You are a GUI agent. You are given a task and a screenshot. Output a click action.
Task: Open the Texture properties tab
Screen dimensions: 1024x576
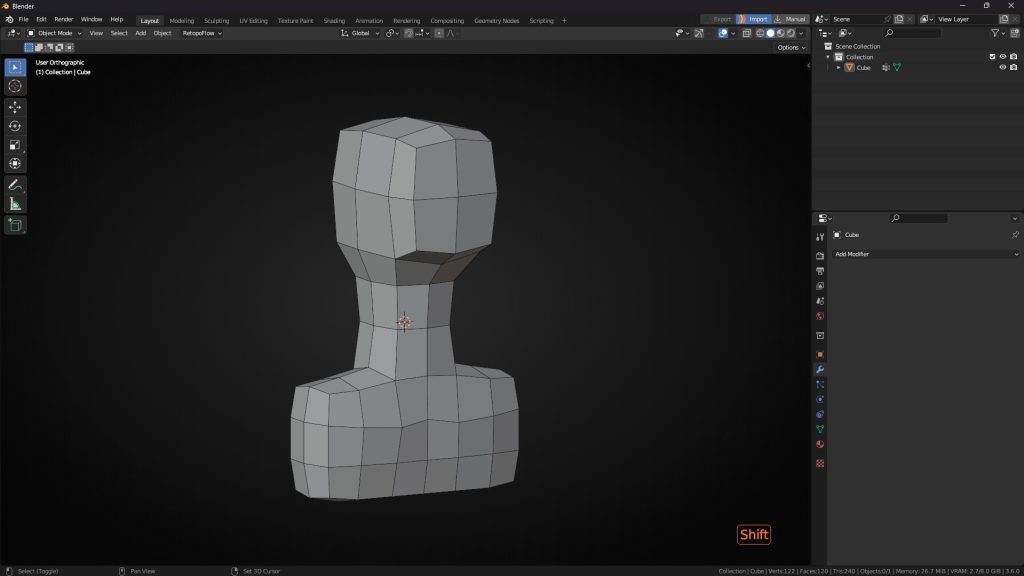click(x=820, y=464)
